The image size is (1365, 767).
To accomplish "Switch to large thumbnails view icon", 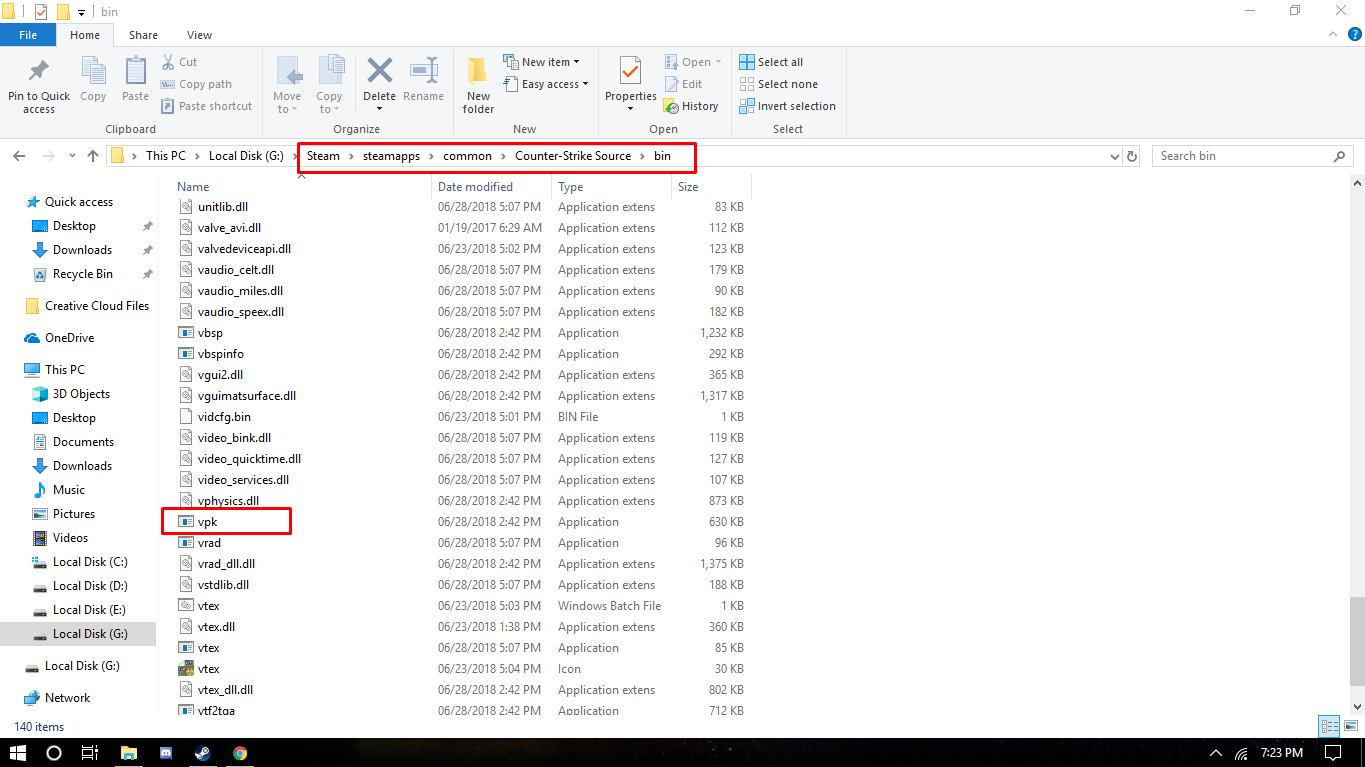I will click(x=1351, y=727).
